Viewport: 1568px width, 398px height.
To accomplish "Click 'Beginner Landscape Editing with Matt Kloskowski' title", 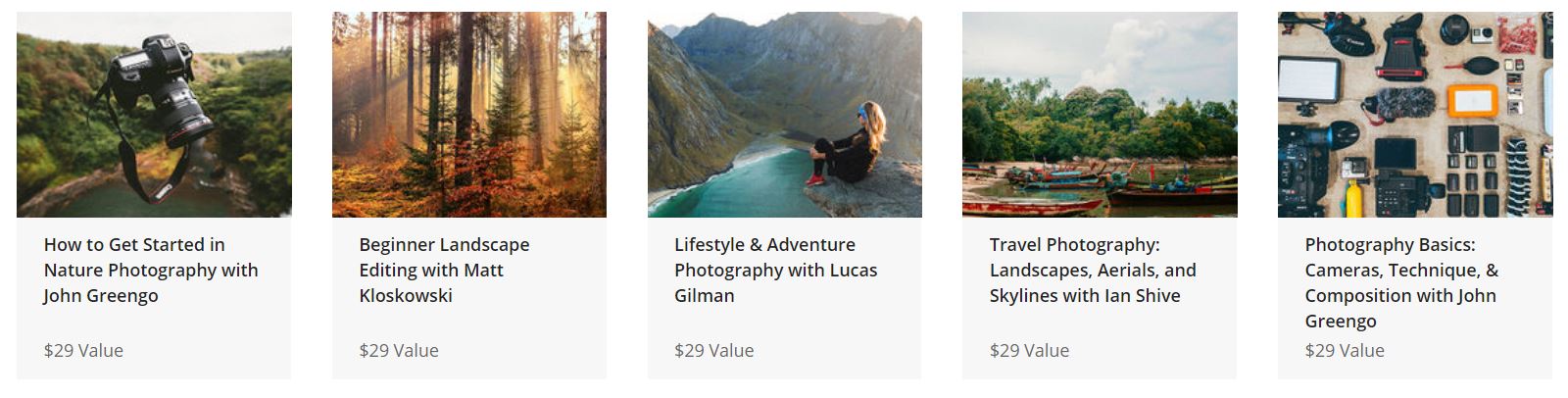I will [x=444, y=270].
